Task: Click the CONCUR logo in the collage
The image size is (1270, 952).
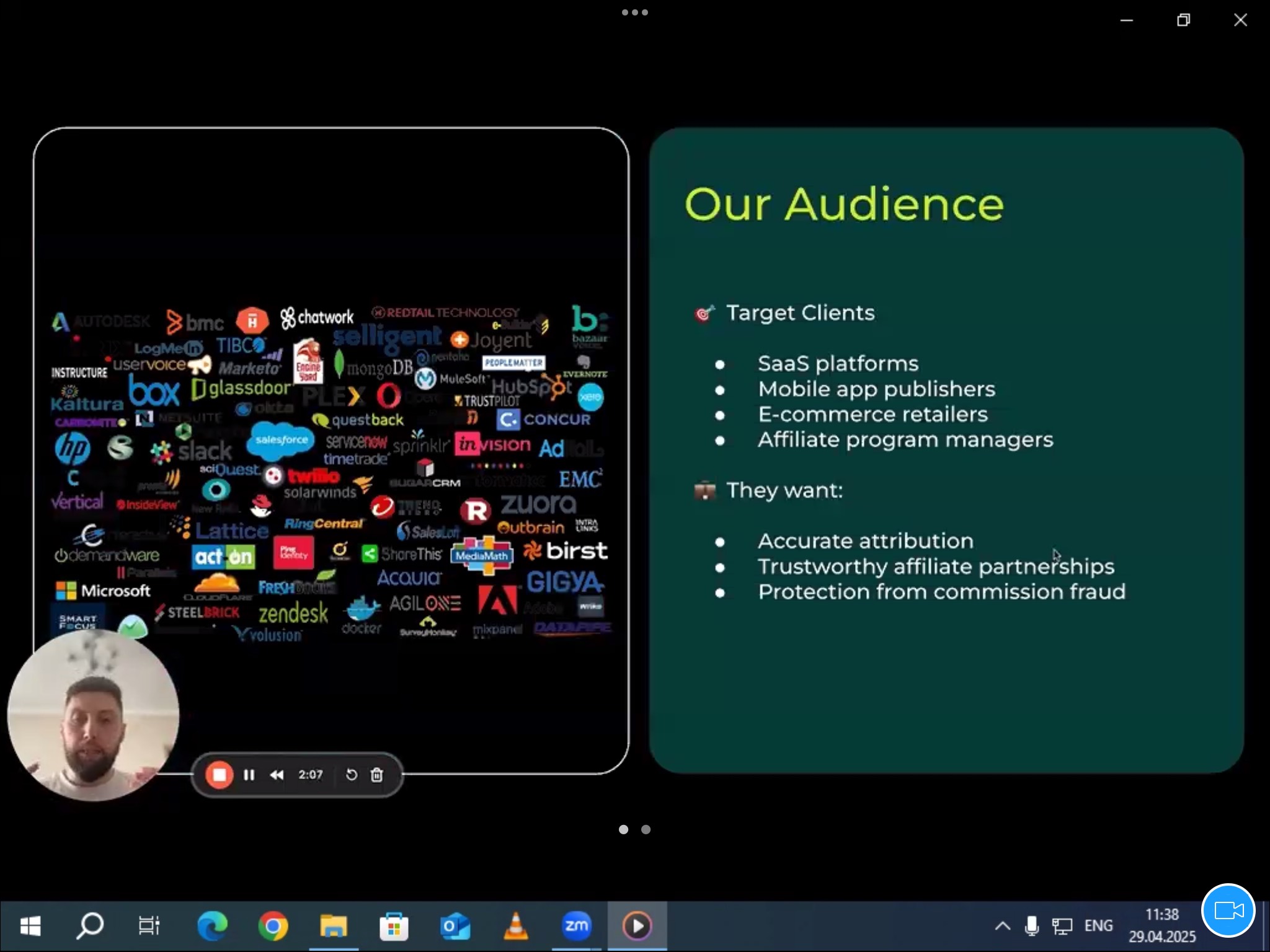Action: (544, 420)
